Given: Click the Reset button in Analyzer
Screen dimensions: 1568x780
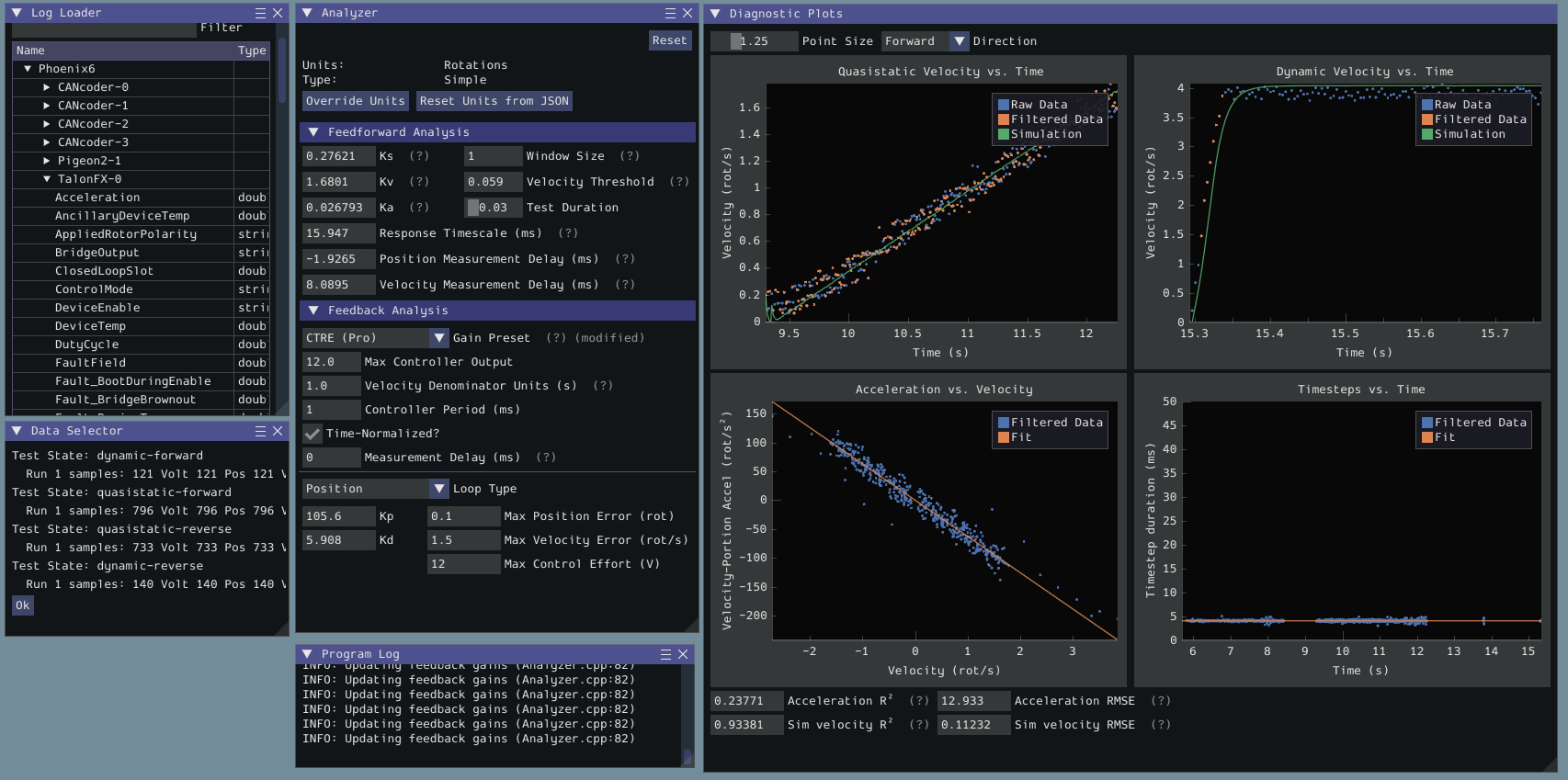Looking at the screenshot, I should (669, 40).
